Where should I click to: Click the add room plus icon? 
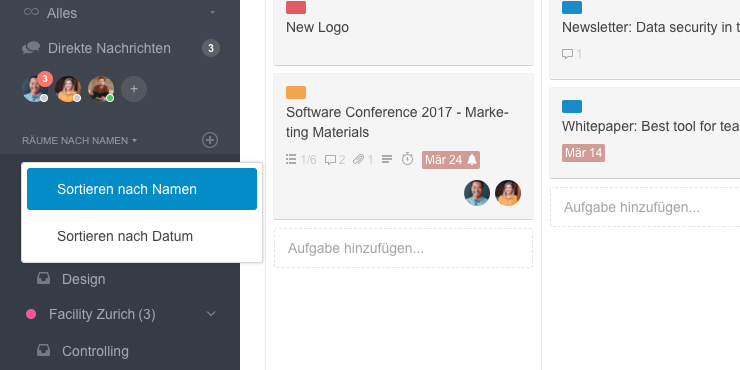210,140
